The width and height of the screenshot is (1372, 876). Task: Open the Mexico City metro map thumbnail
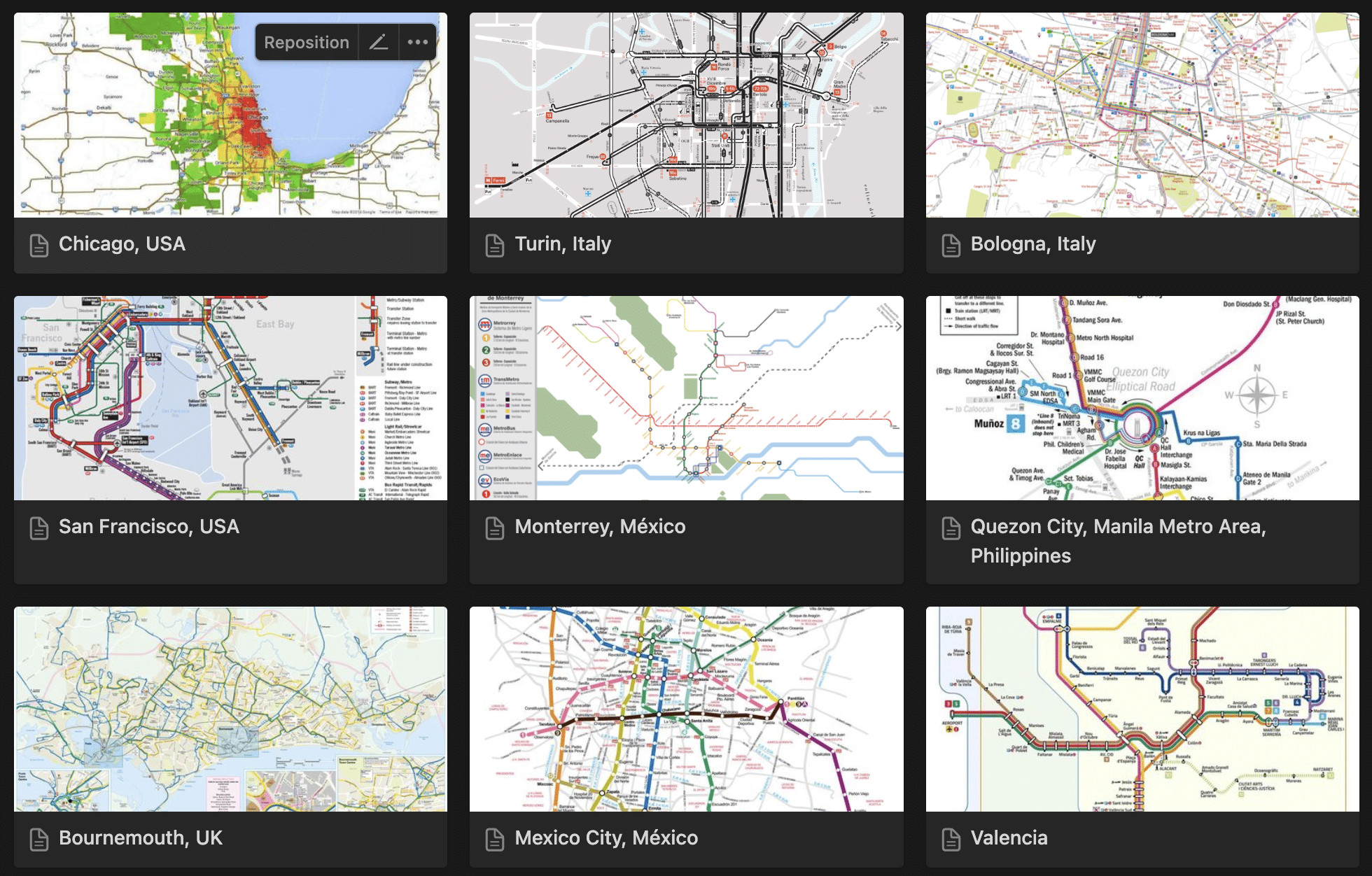point(686,708)
